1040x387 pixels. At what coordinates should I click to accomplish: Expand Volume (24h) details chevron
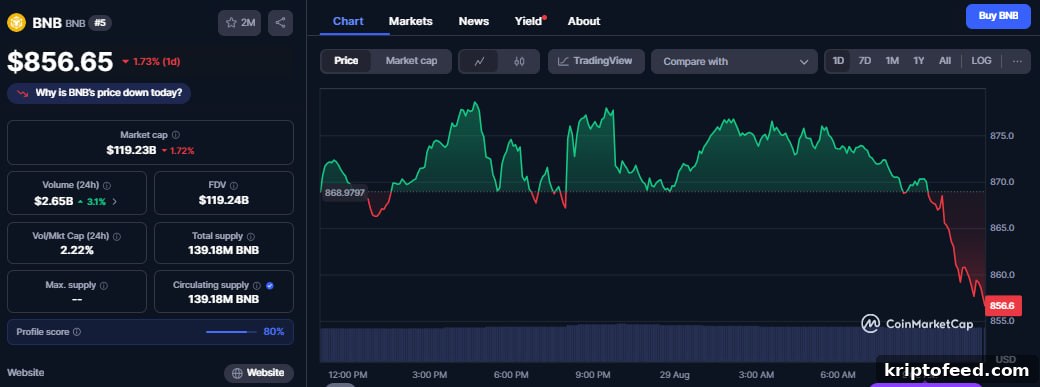click(x=115, y=201)
